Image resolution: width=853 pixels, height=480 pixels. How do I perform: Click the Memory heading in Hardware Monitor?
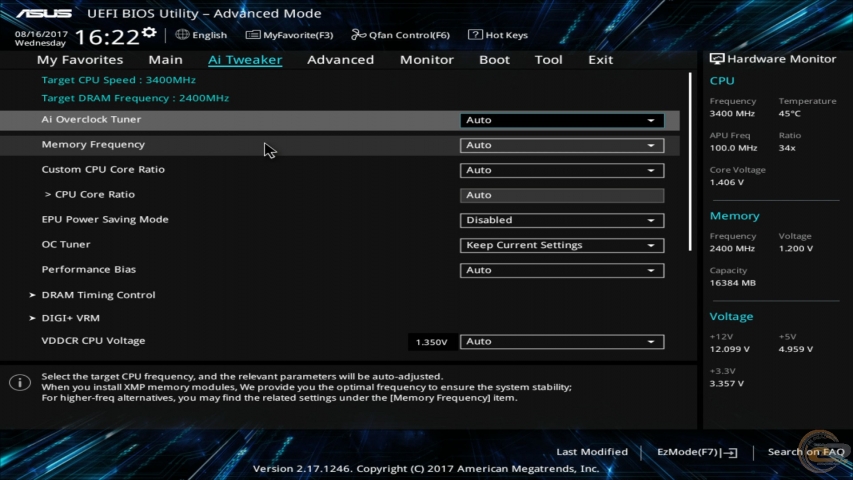(734, 216)
